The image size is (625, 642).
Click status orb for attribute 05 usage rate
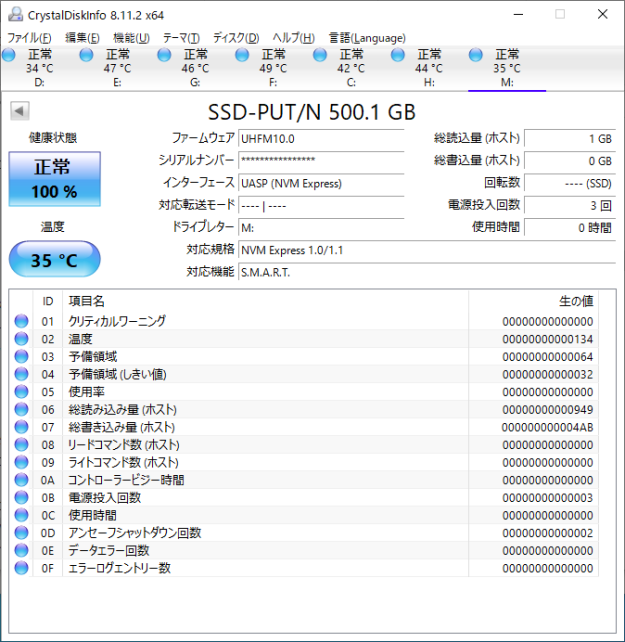21,392
